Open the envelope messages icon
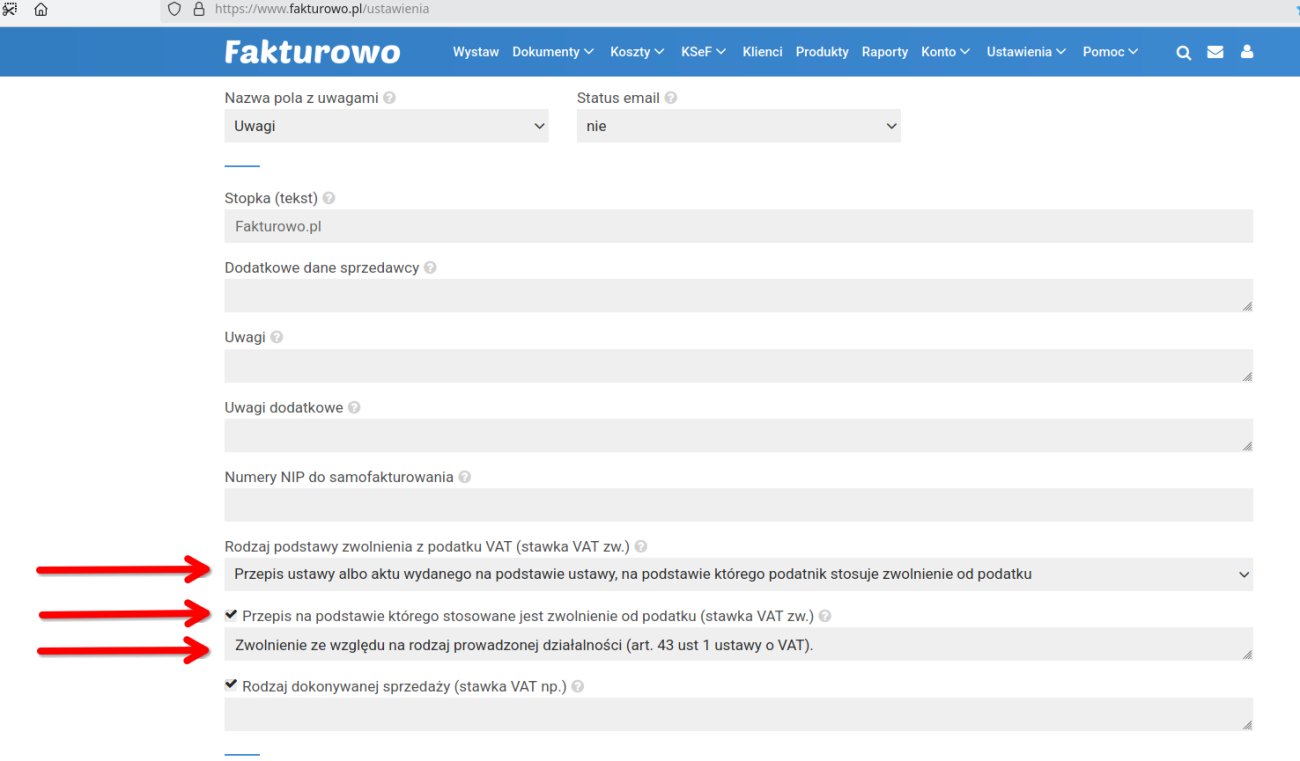This screenshot has height=761, width=1300. pos(1215,52)
